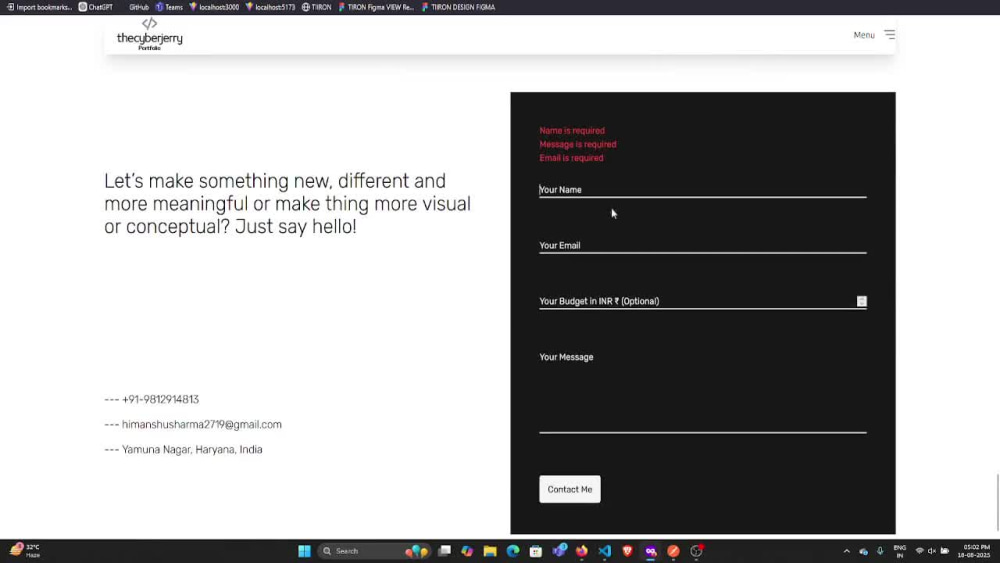Click the Menu label in header
1000x563 pixels.
pos(864,35)
